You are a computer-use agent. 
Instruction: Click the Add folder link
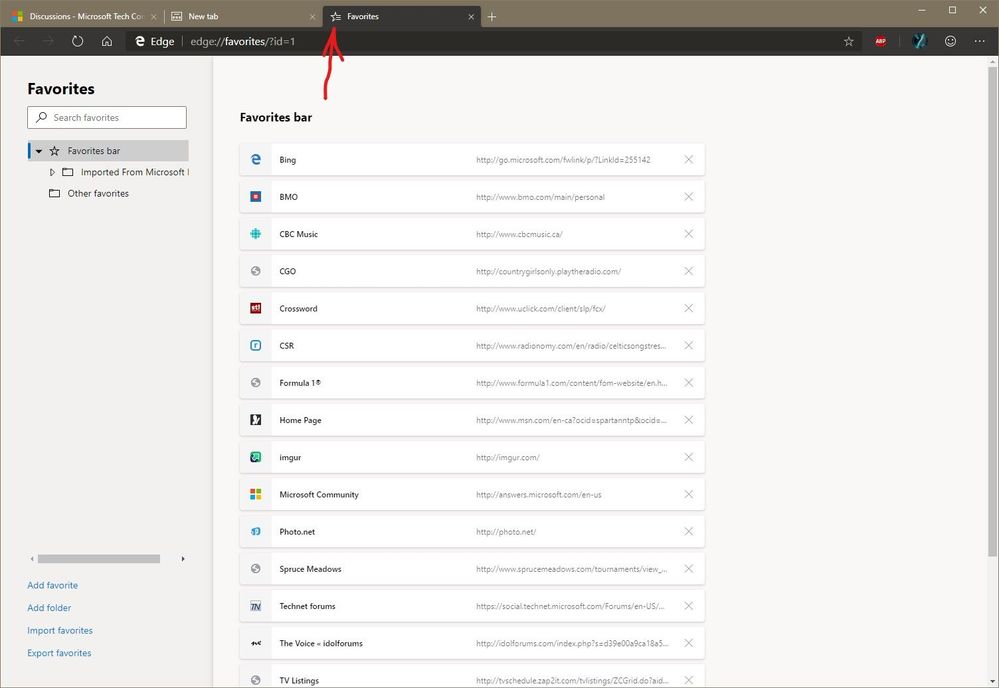click(x=49, y=608)
